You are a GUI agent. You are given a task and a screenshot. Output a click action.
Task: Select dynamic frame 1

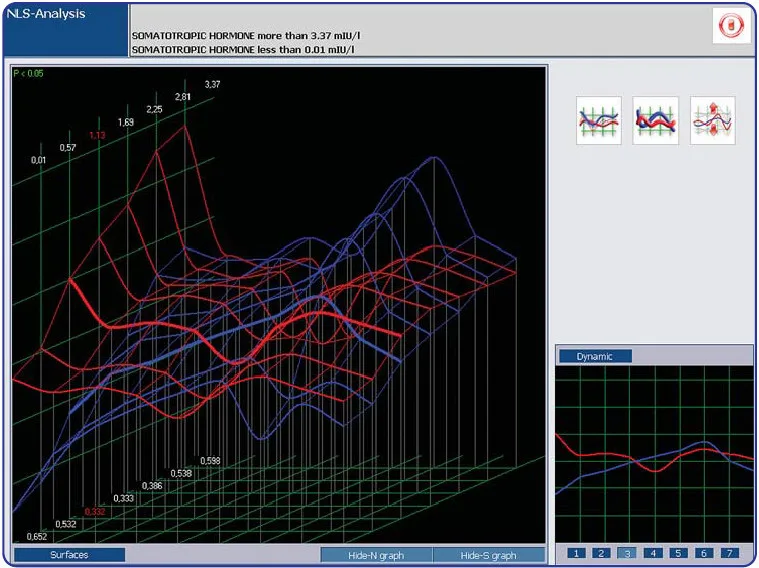575,553
